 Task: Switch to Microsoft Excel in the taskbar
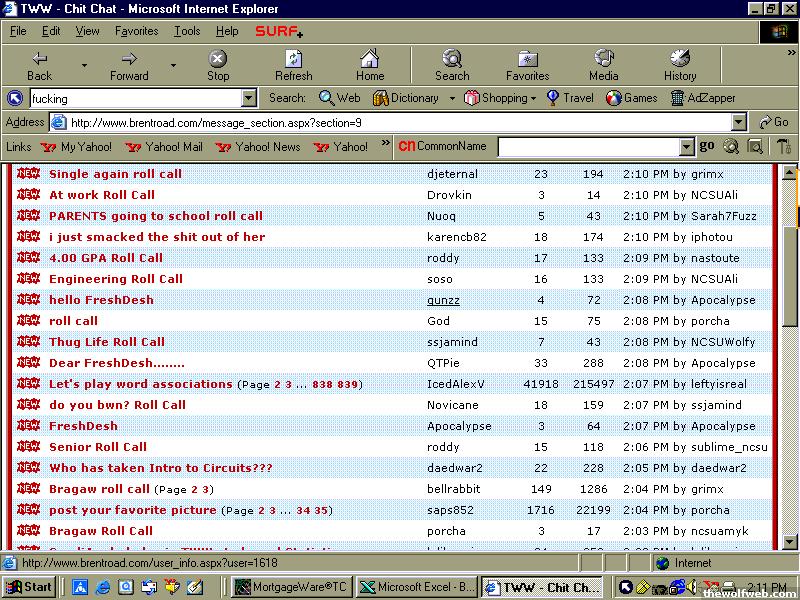415,587
